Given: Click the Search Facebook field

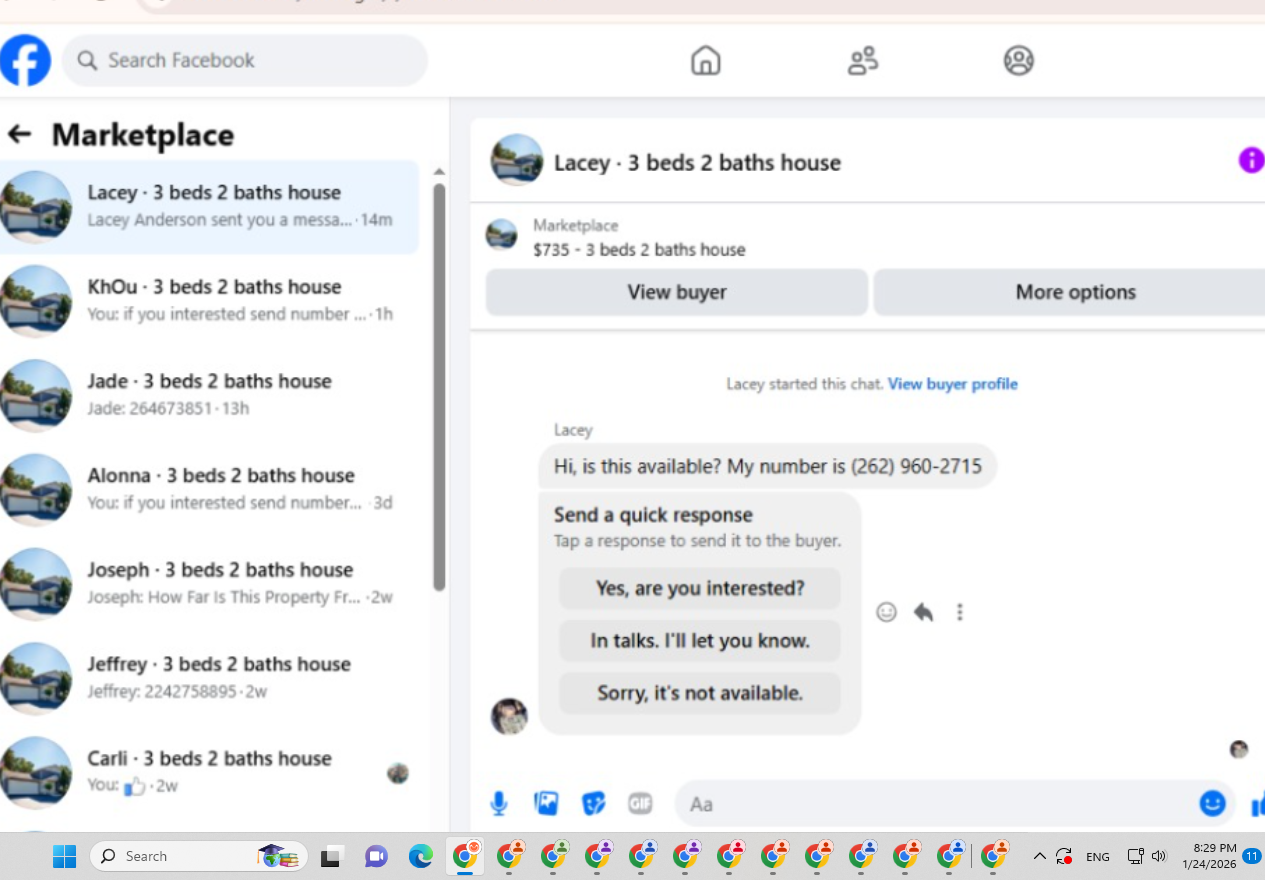Looking at the screenshot, I should point(245,60).
